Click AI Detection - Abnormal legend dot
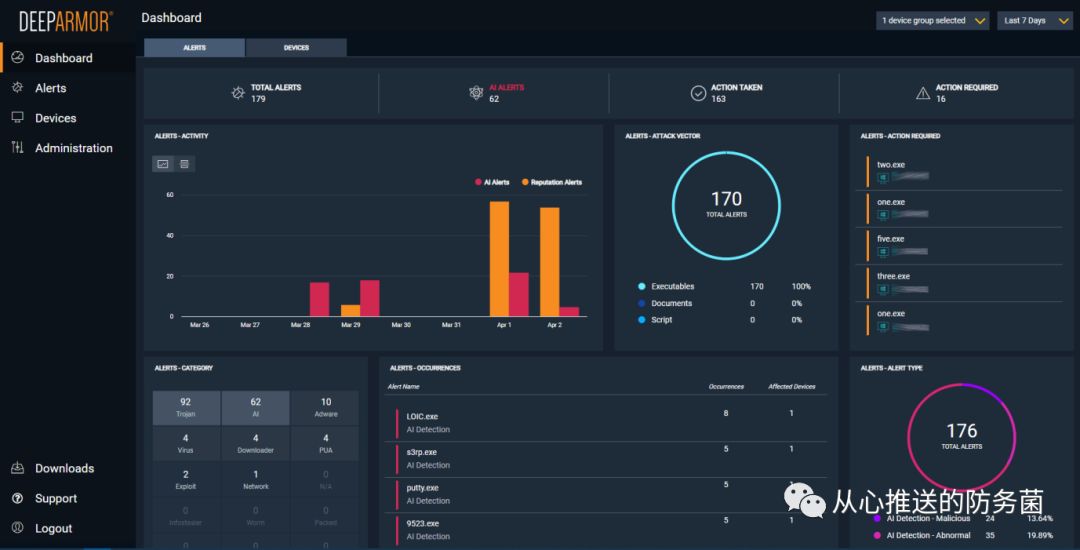Viewport: 1080px width, 550px height. pos(877,535)
